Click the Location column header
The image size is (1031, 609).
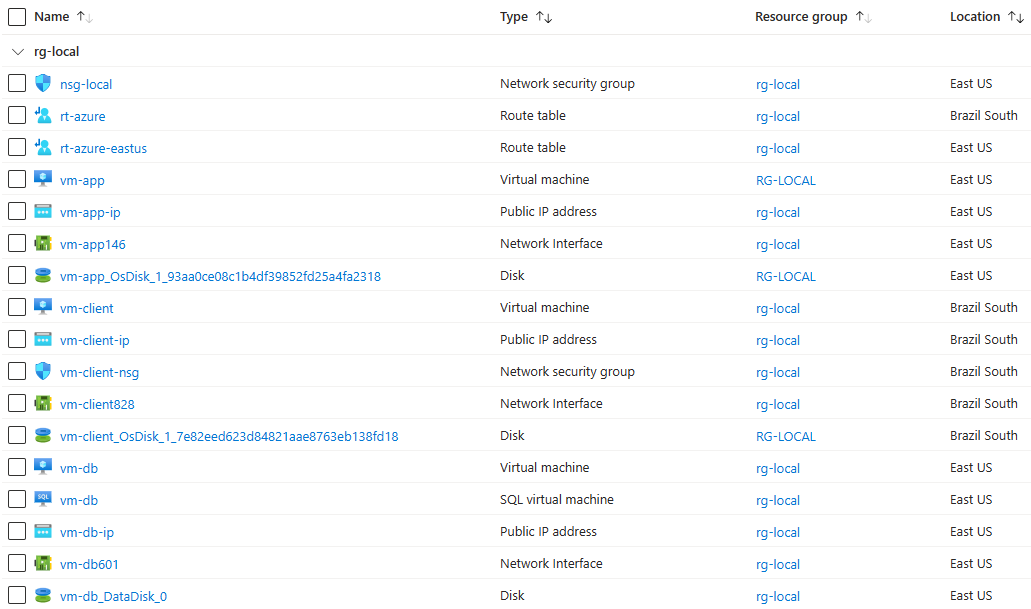pyautogui.click(x=975, y=16)
